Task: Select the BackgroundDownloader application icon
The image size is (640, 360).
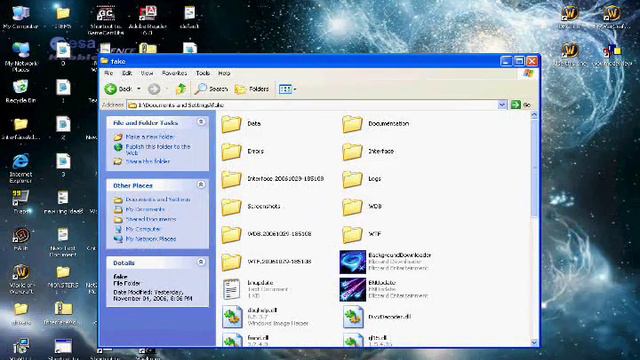Action: pyautogui.click(x=353, y=262)
